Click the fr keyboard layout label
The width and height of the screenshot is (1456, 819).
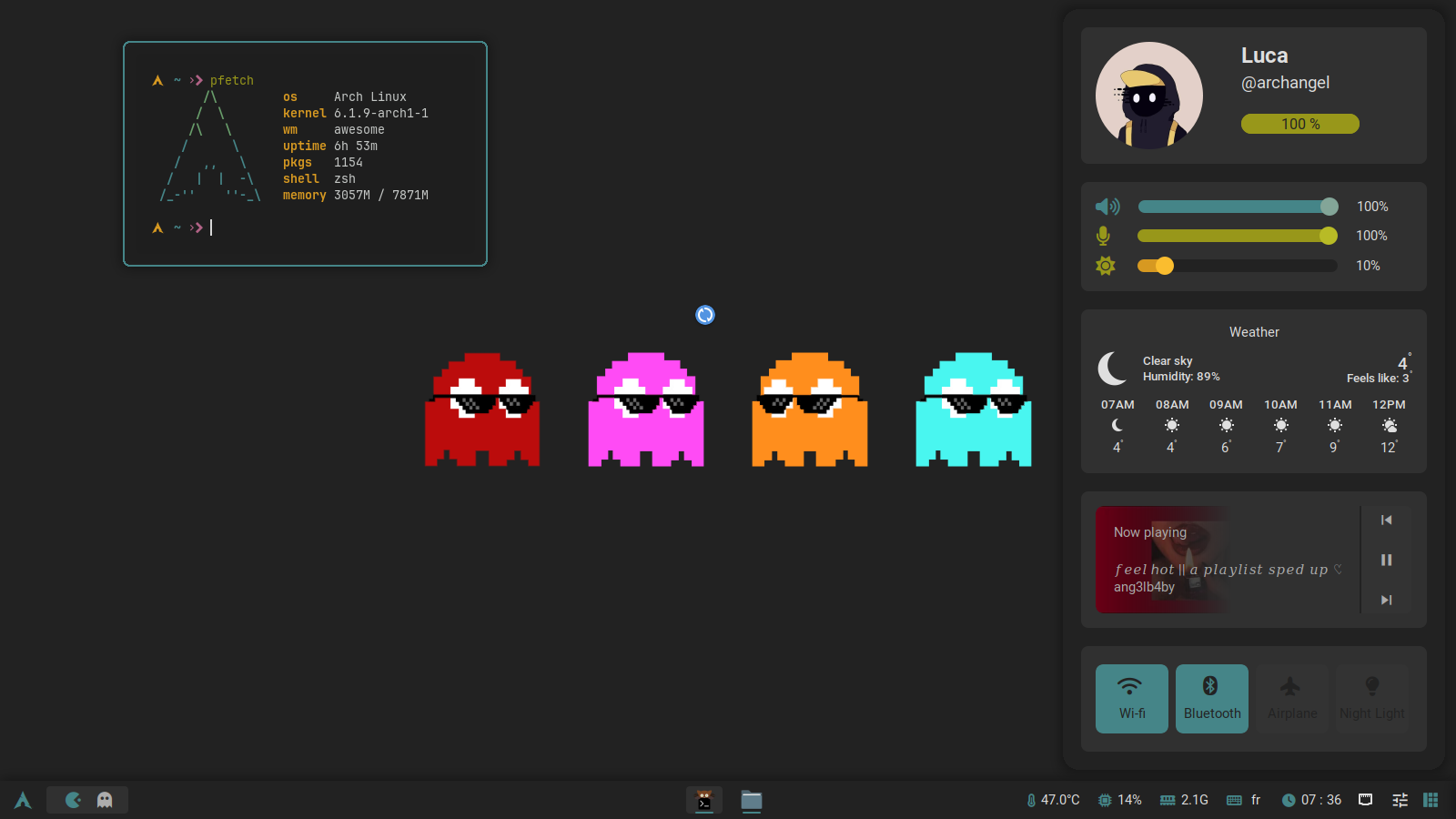1256,800
